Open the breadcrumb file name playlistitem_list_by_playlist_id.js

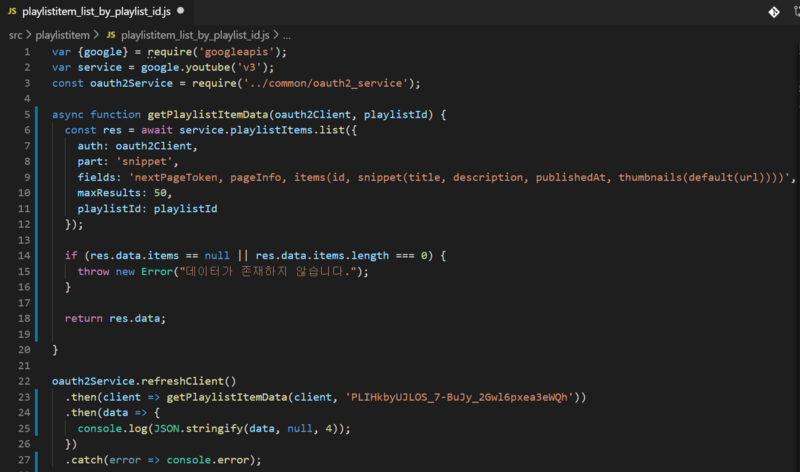coord(195,35)
